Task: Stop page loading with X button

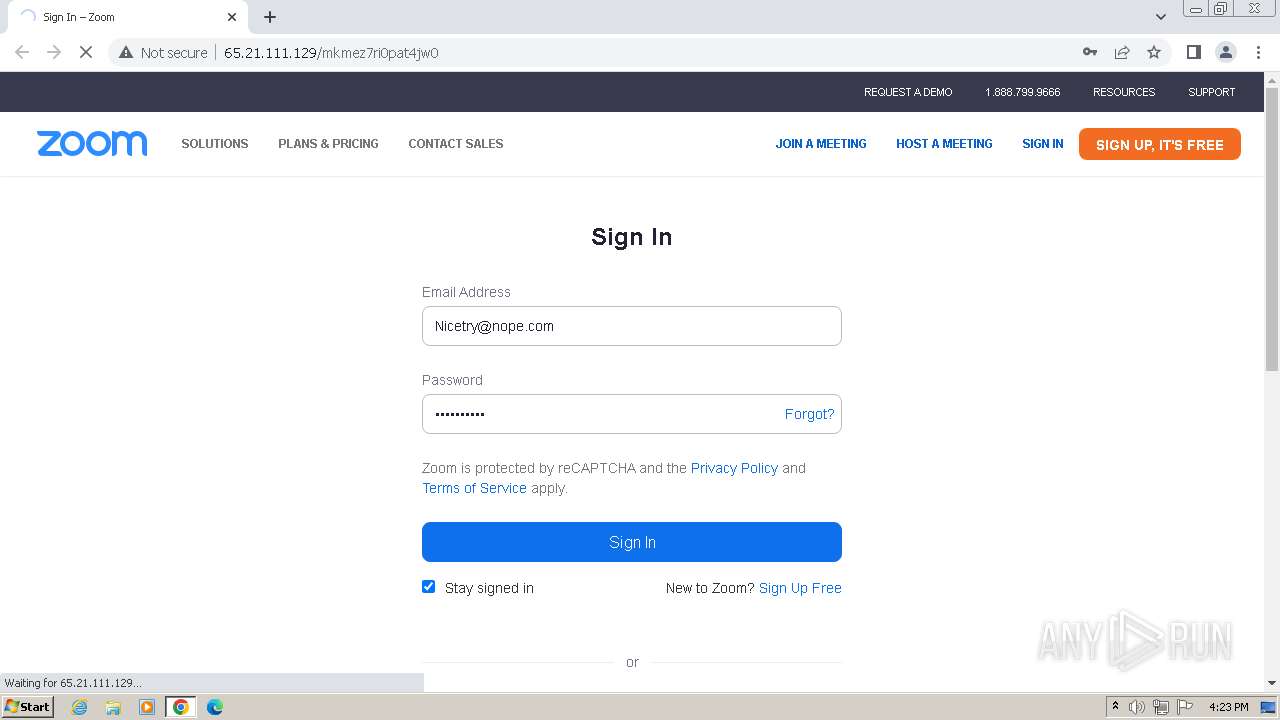Action: pyautogui.click(x=86, y=52)
